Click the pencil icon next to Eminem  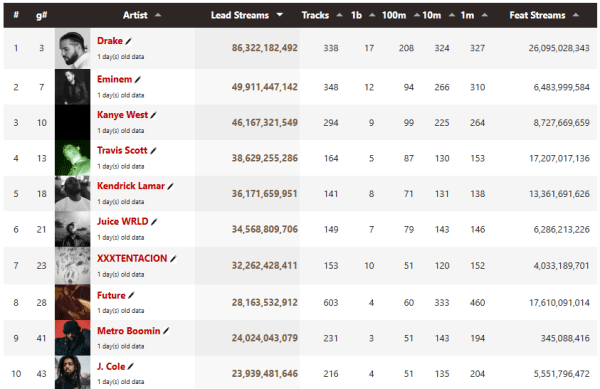(138, 80)
